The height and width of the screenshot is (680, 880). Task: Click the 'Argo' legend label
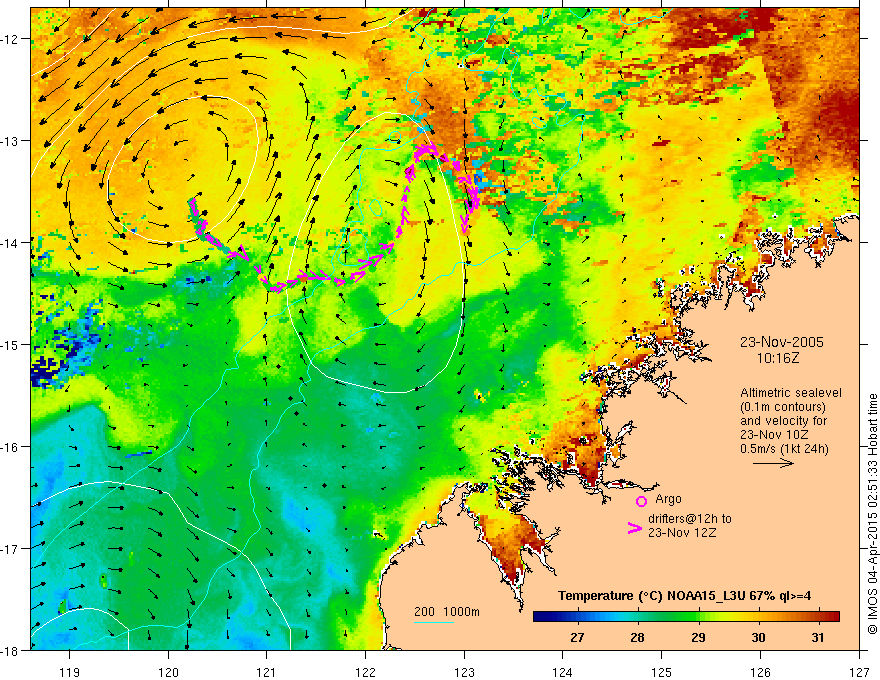(668, 499)
